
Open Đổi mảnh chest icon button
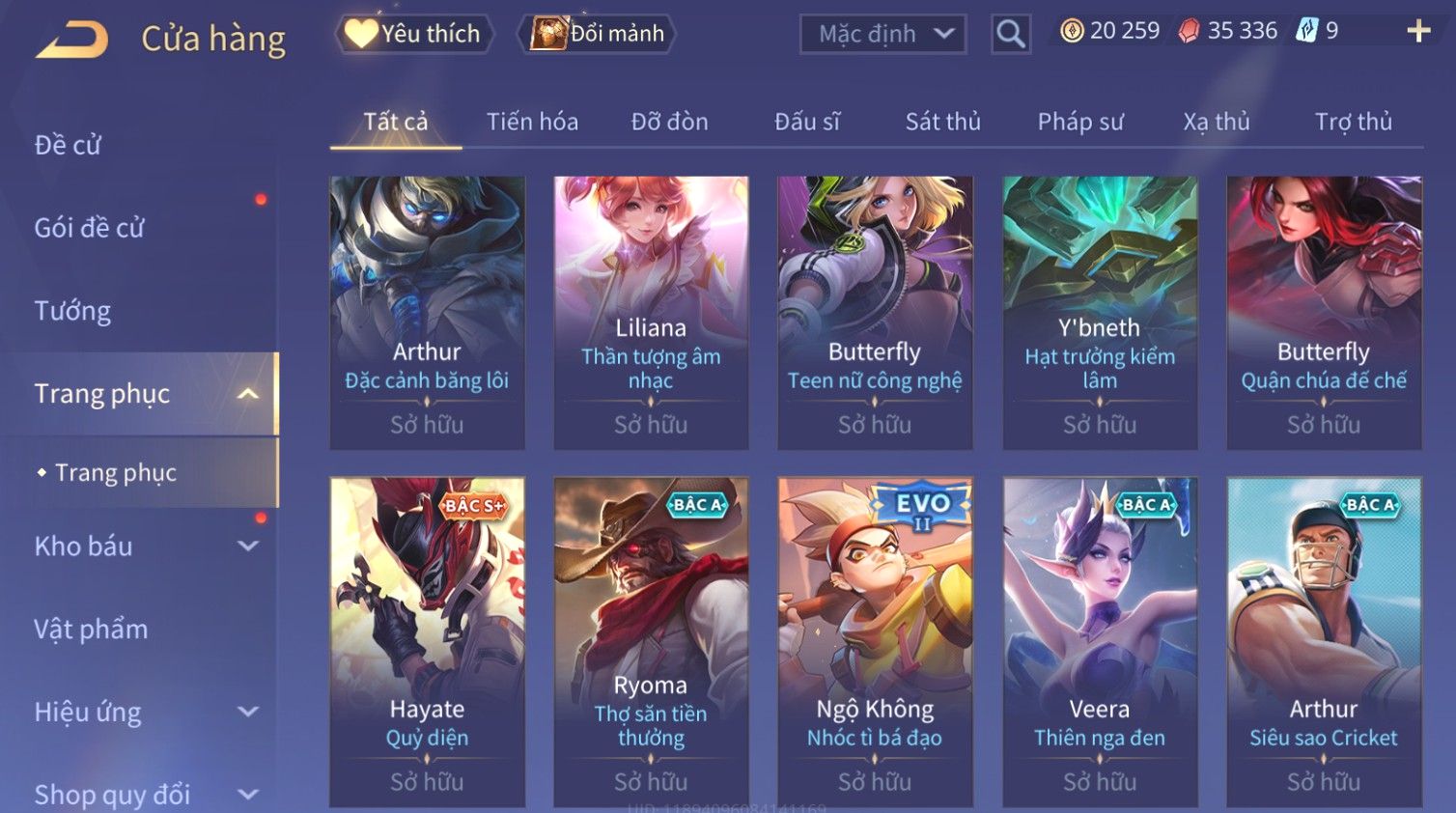pos(597,34)
